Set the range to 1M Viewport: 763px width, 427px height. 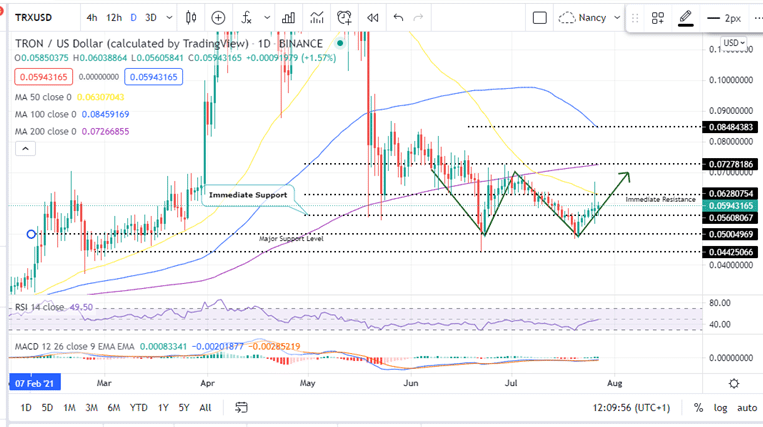tap(70, 408)
